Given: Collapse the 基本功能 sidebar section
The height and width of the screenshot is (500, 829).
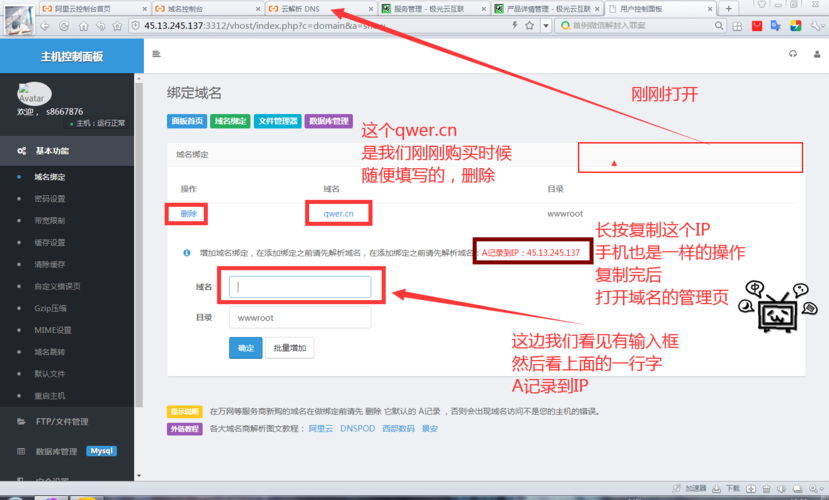Looking at the screenshot, I should click(x=67, y=151).
